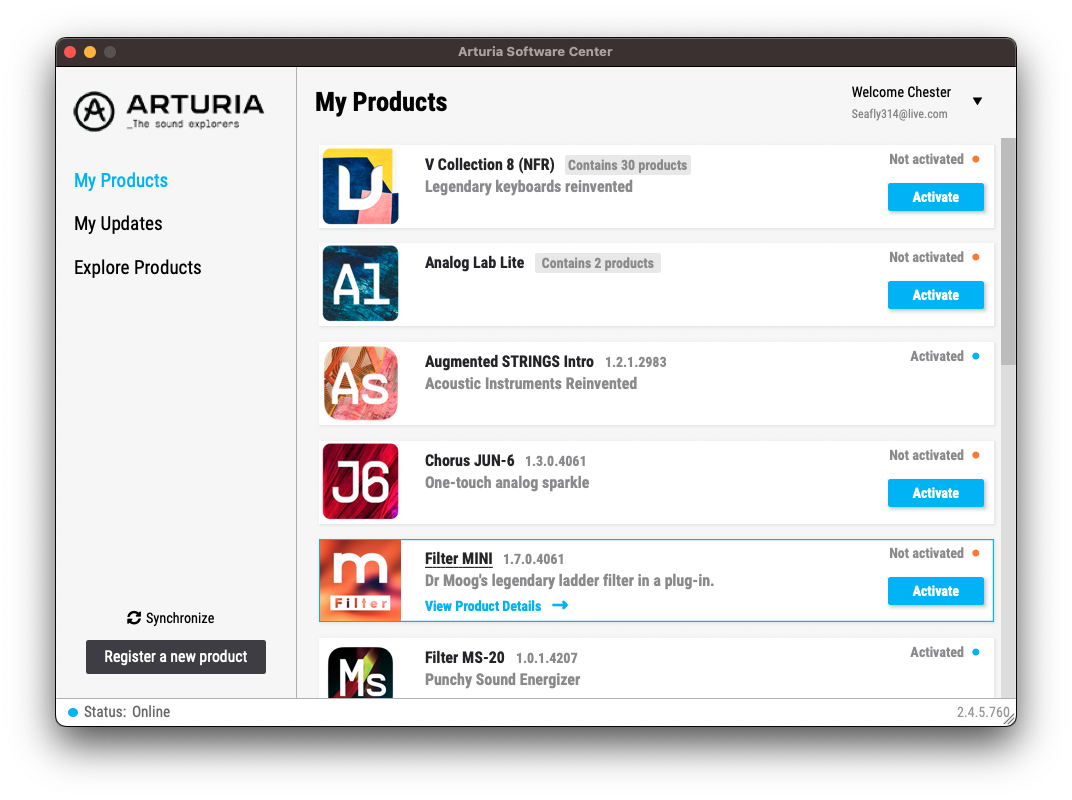Viewport: 1072px width, 800px height.
Task: Click 'Not activated' label for Chorus JUN-6
Action: click(x=926, y=455)
